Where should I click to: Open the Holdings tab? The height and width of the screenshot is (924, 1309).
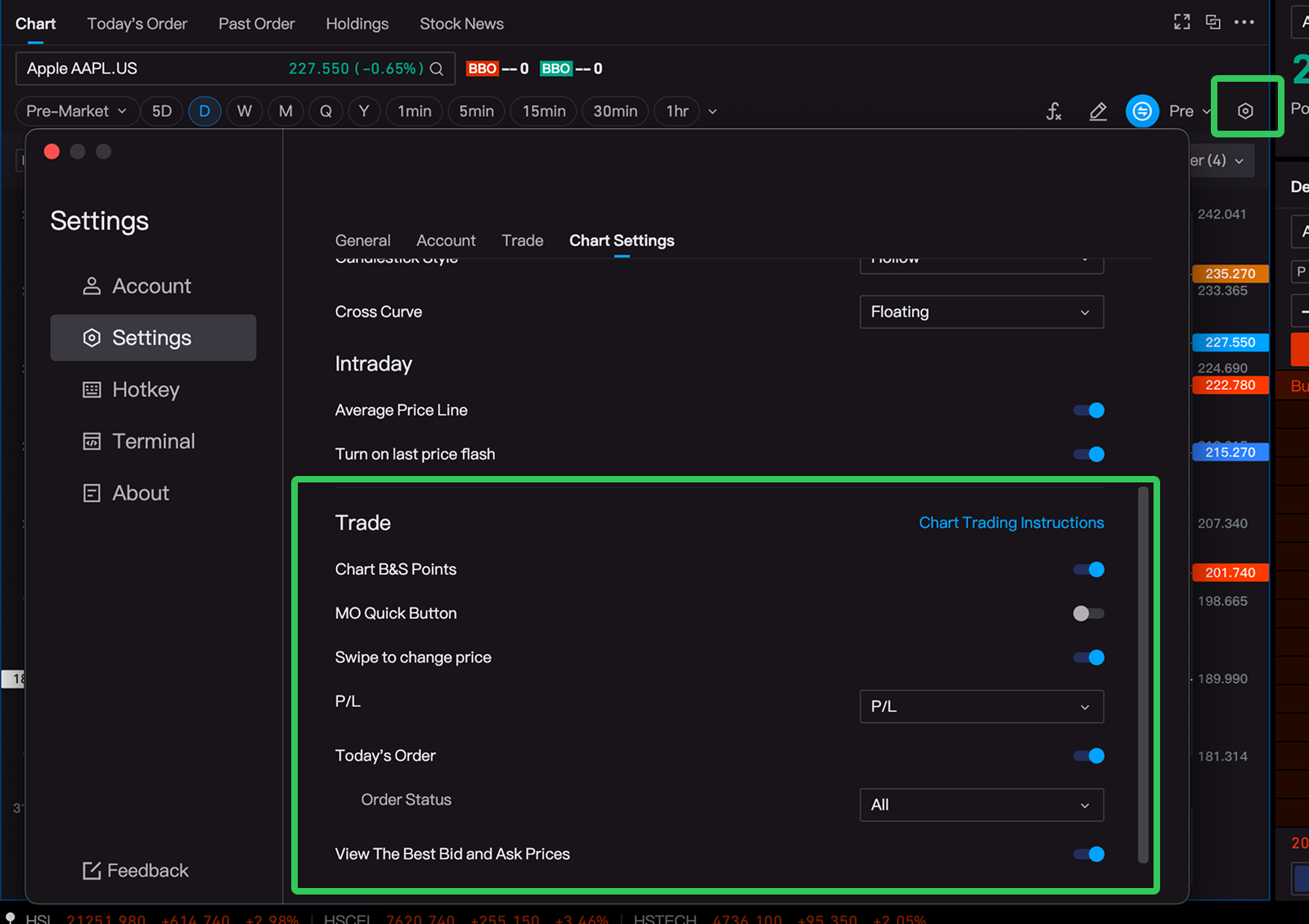pyautogui.click(x=357, y=24)
